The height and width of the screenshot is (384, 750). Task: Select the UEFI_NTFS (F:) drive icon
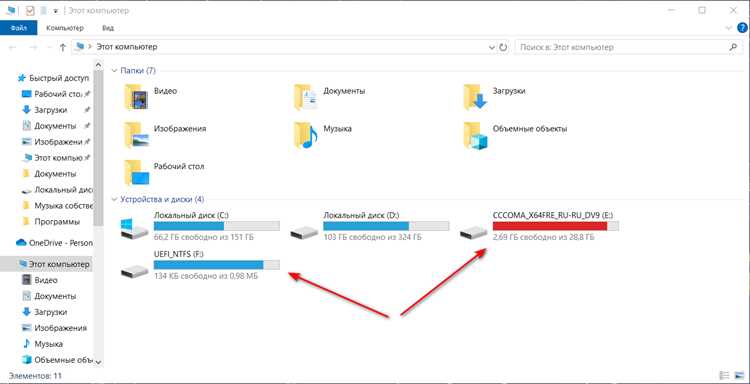[x=134, y=271]
